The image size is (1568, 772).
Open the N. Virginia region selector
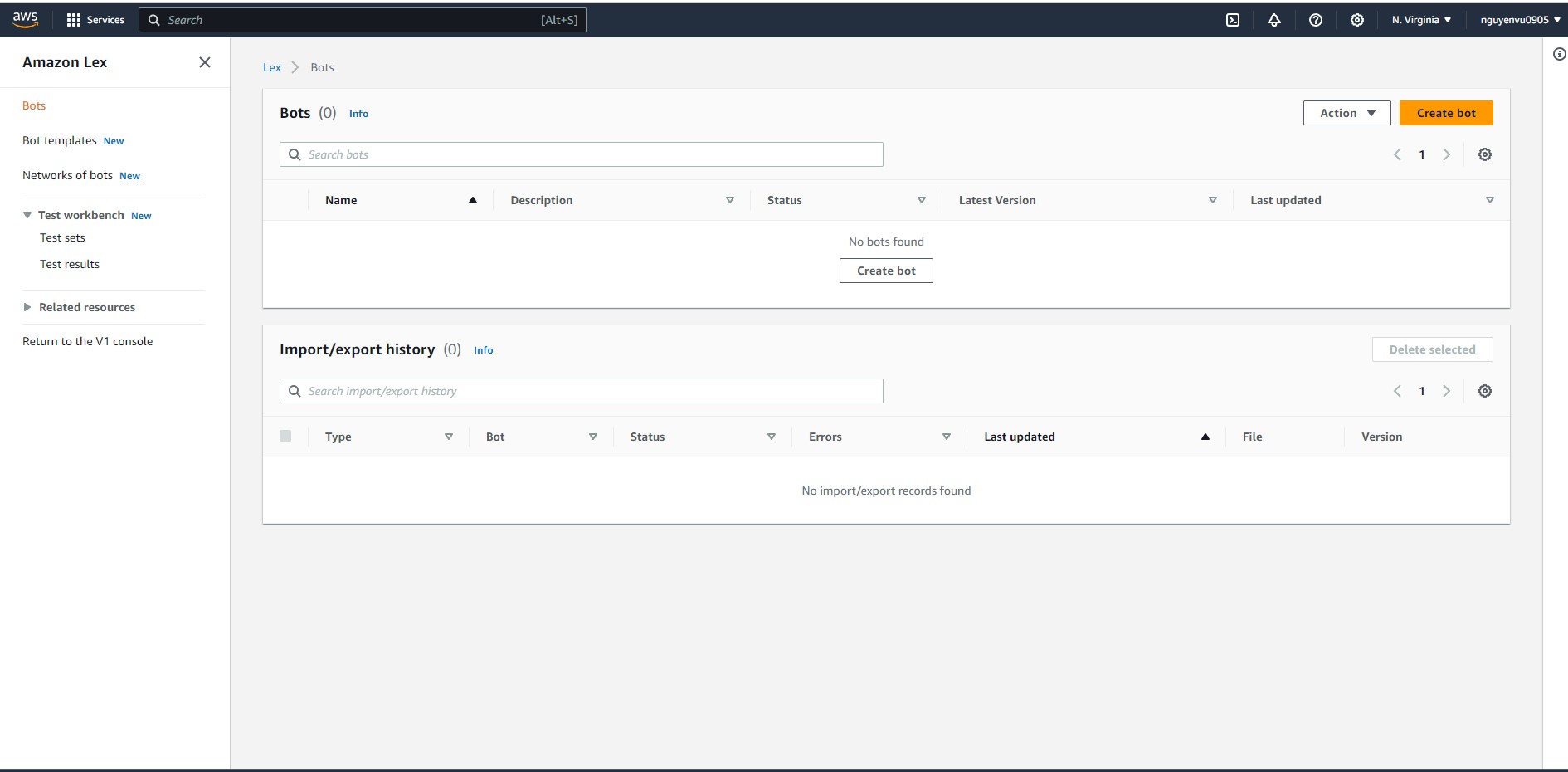click(x=1420, y=19)
